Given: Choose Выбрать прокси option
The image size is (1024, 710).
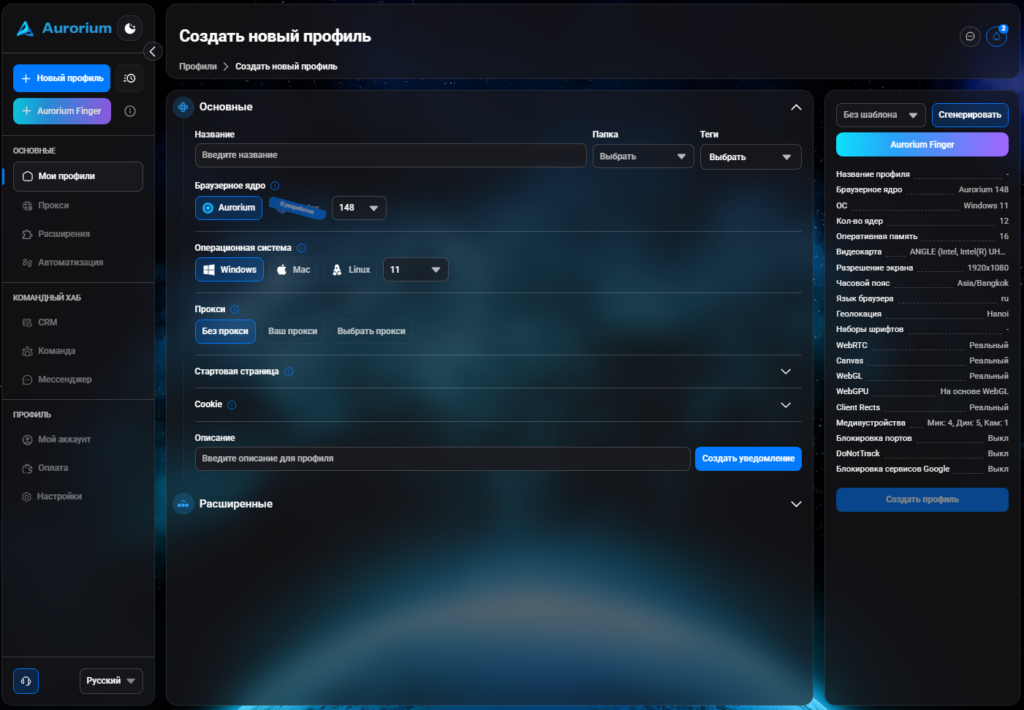Looking at the screenshot, I should pyautogui.click(x=371, y=331).
